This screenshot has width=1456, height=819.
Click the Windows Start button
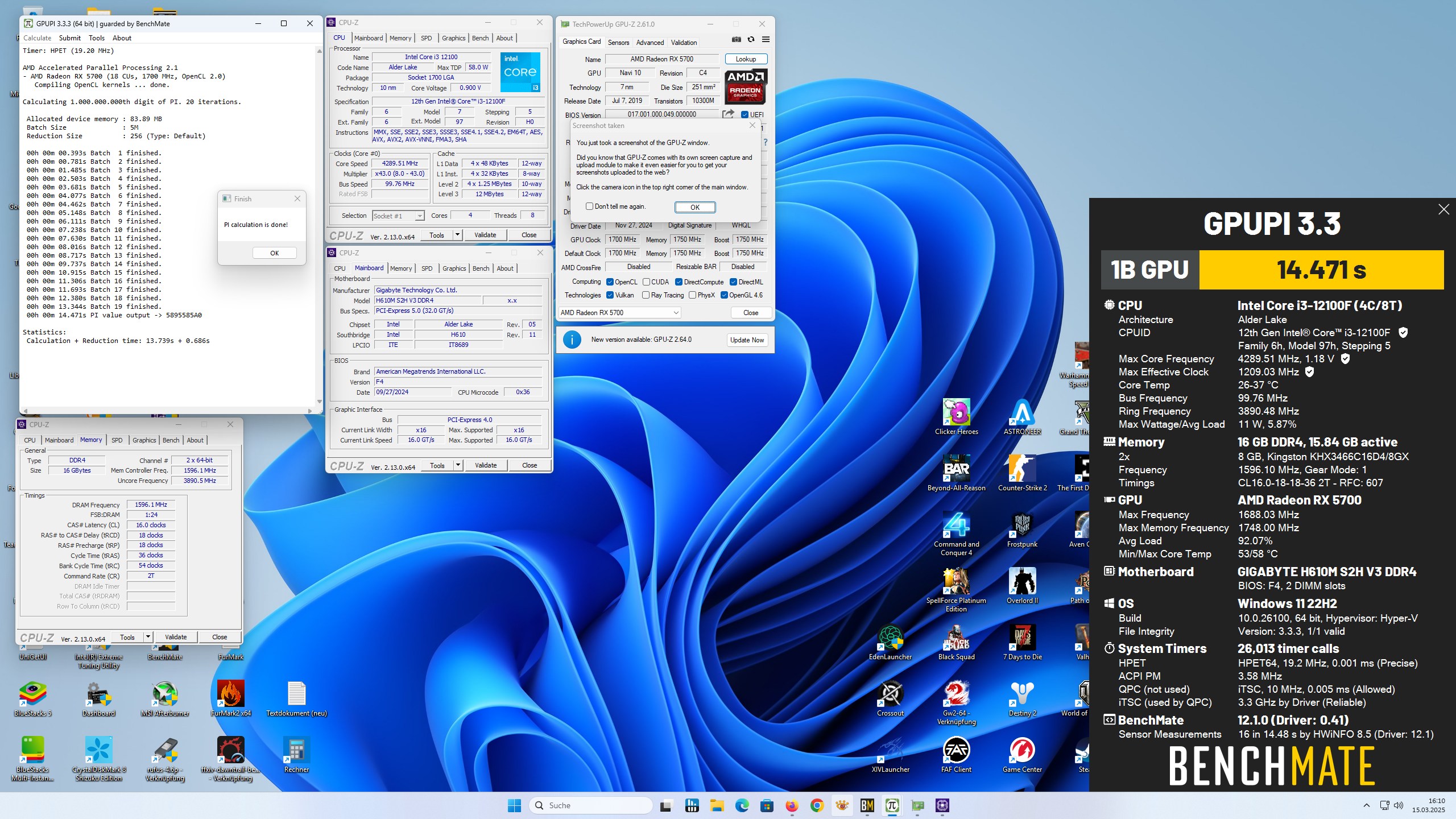[514, 805]
